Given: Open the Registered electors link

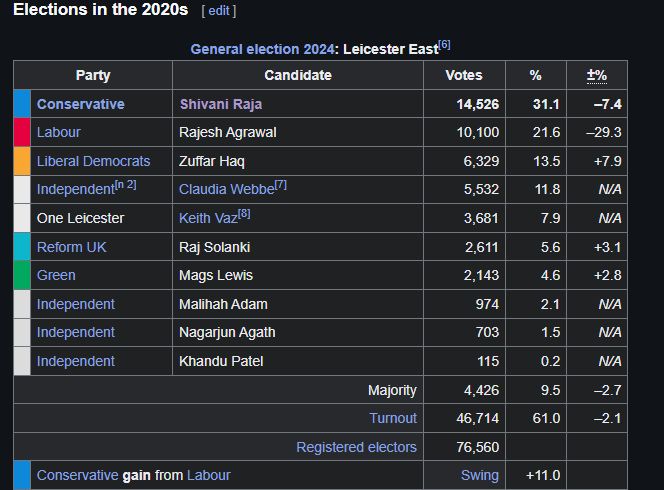Looking at the screenshot, I should pyautogui.click(x=356, y=447).
